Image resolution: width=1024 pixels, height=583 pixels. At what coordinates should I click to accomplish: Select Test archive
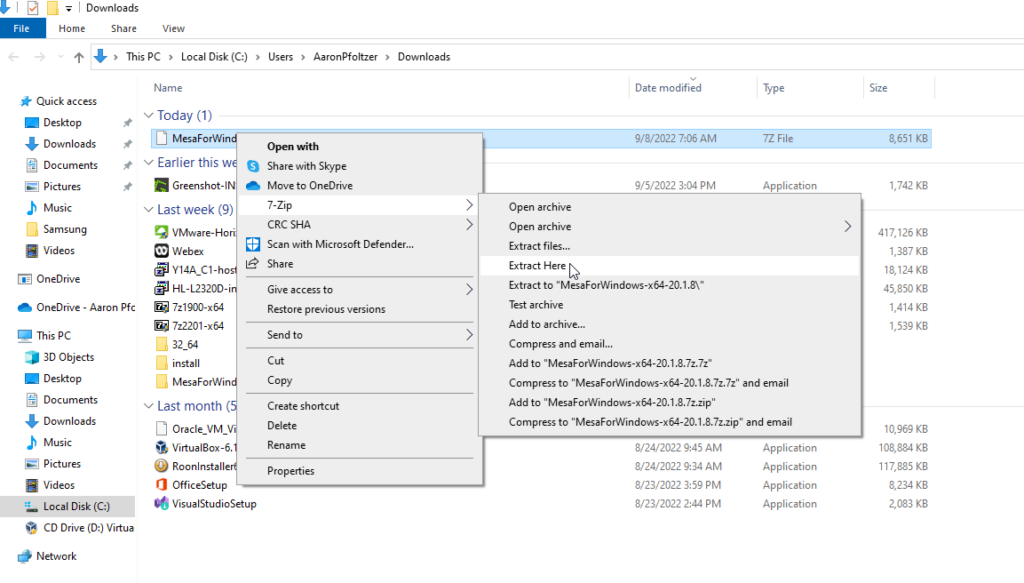670,305
